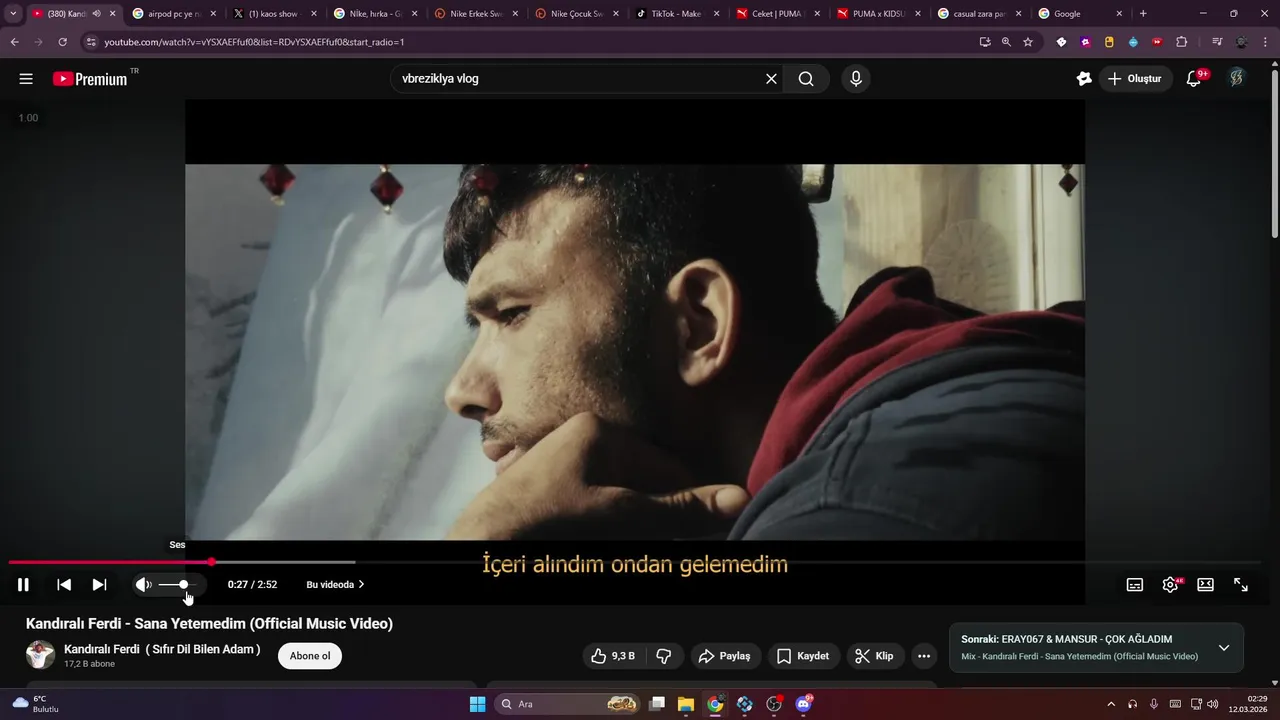Run search with magnifier button
Viewport: 1280px width, 720px height.
coord(806,79)
